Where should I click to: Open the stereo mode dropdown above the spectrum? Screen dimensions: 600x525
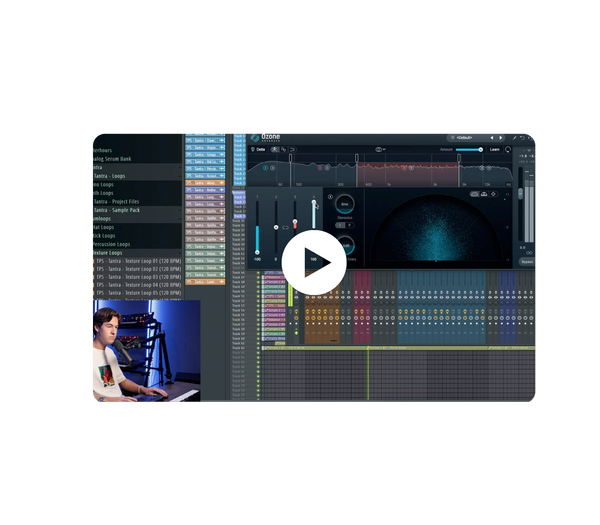(x=380, y=150)
